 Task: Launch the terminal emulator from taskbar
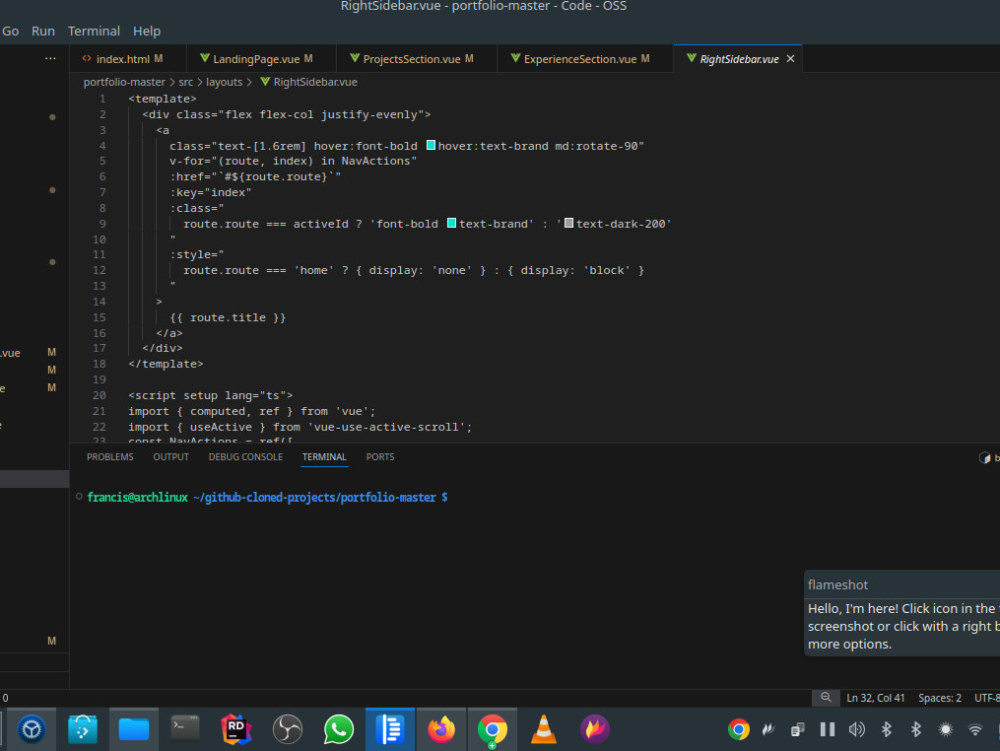click(x=185, y=729)
